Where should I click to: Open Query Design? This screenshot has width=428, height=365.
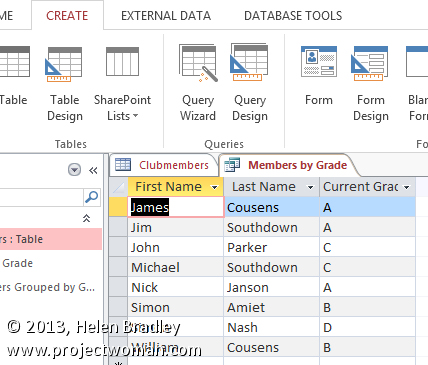pyautogui.click(x=250, y=83)
